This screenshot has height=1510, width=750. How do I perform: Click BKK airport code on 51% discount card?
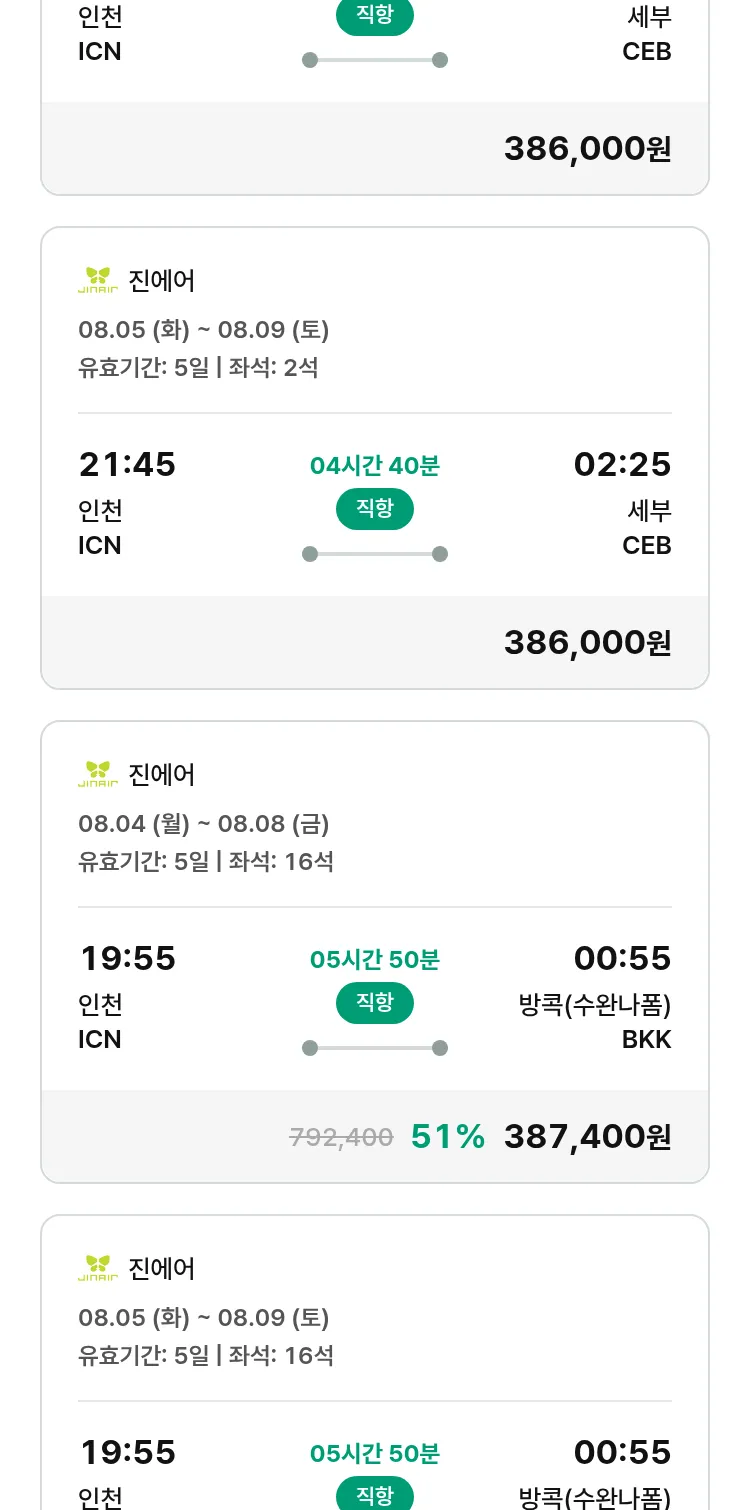(646, 1039)
